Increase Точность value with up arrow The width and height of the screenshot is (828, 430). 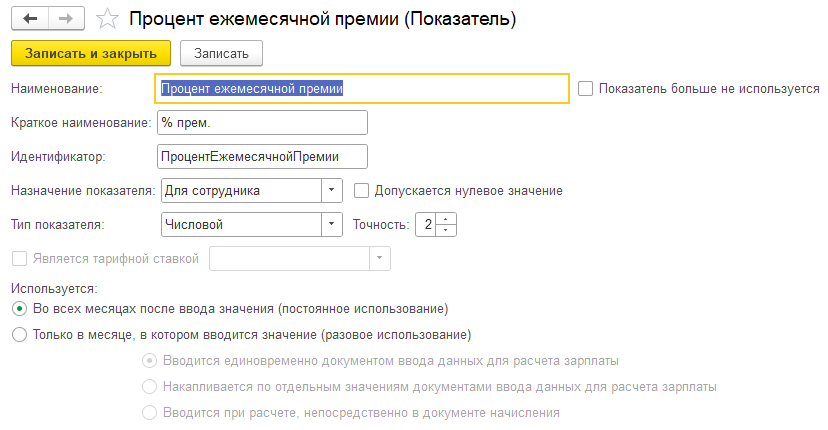(x=446, y=219)
